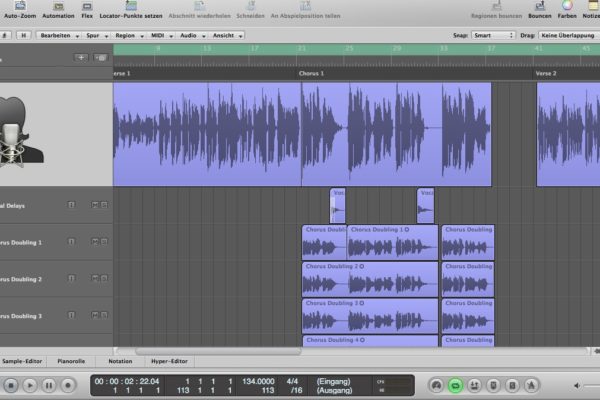Click the Play transport button
Viewport: 600px width, 400px height.
tap(30, 385)
